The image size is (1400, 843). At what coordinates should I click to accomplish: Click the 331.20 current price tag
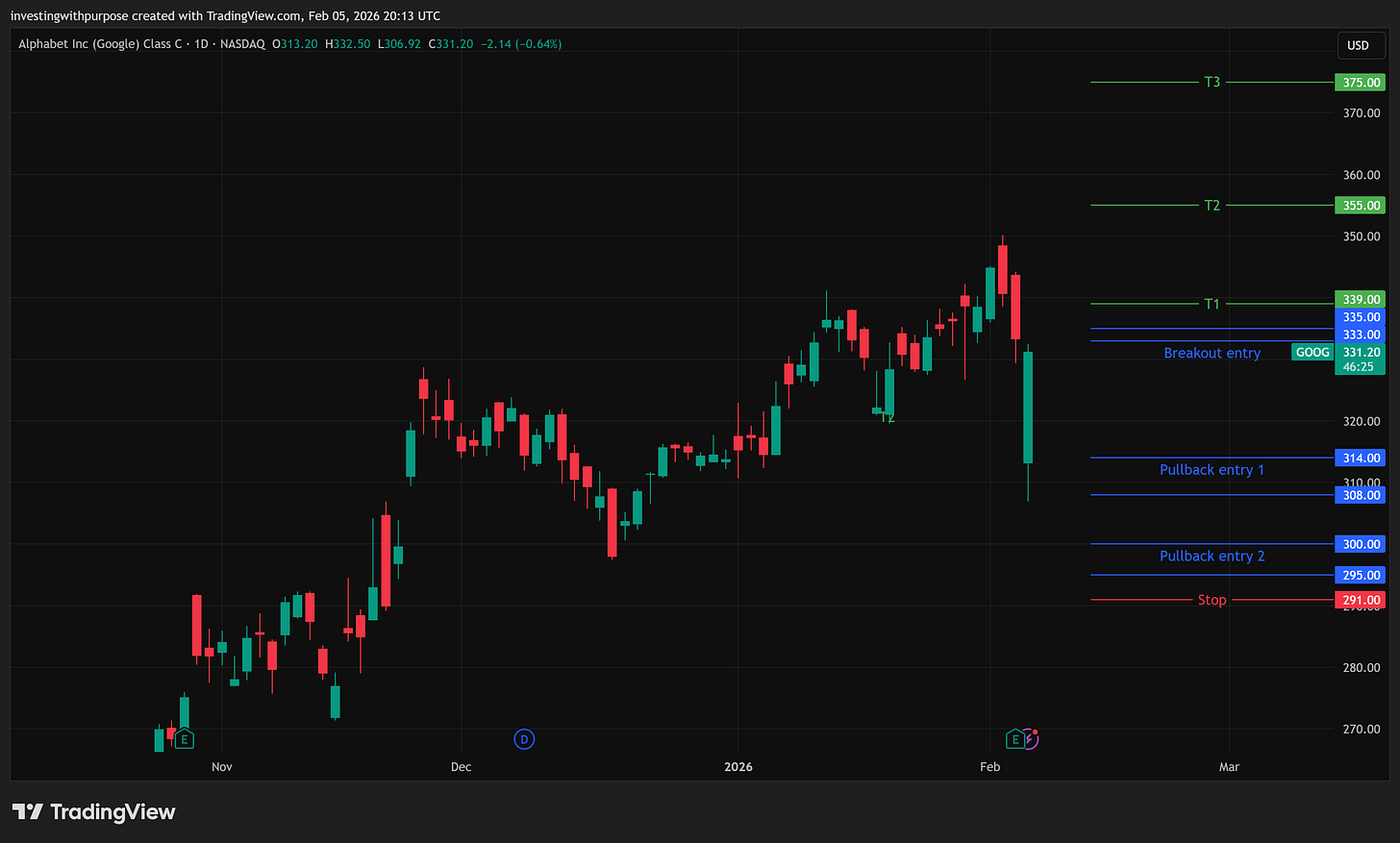click(x=1361, y=353)
